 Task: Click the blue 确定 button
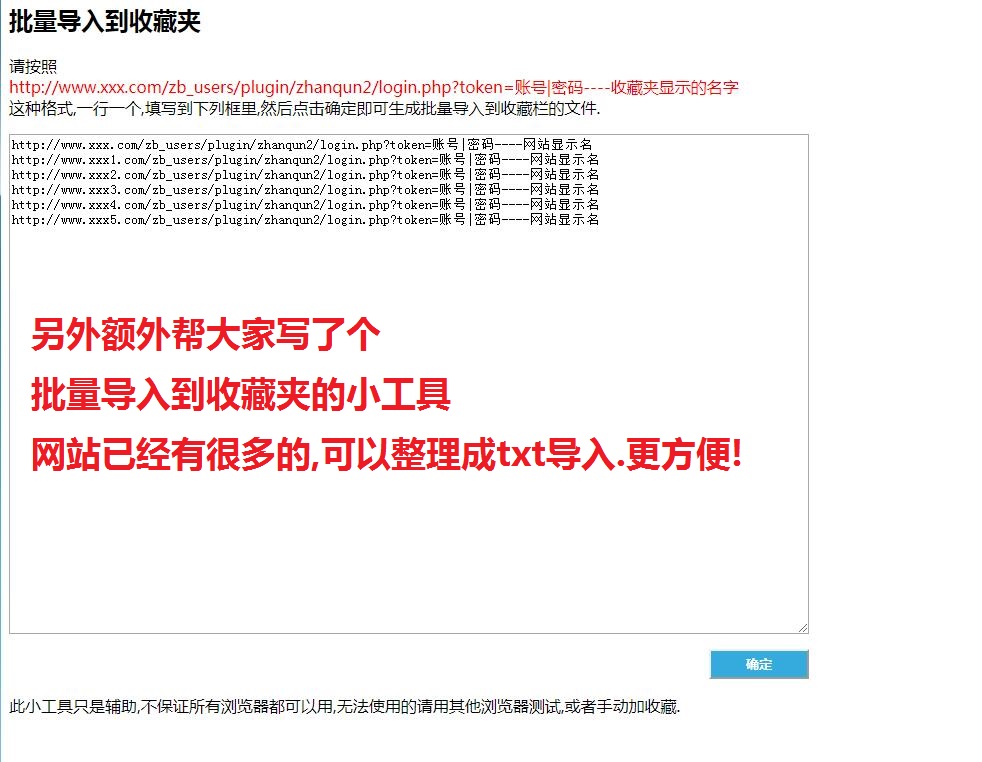click(x=759, y=664)
